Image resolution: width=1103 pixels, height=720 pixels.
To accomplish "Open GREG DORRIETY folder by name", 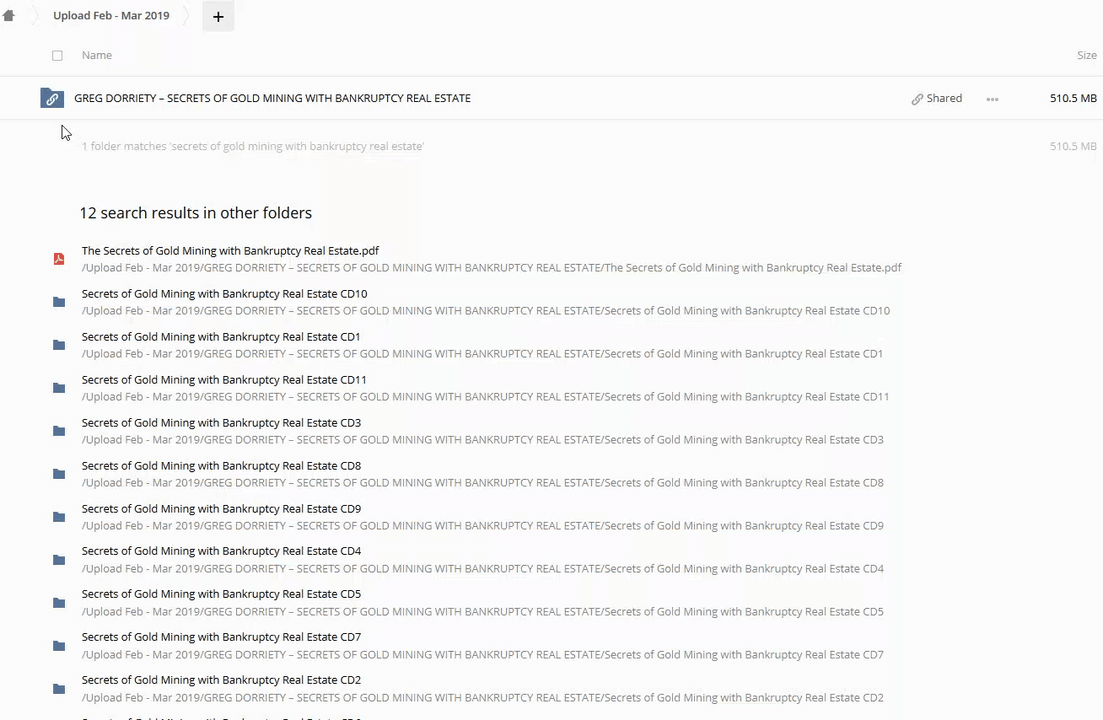I will point(272,98).
